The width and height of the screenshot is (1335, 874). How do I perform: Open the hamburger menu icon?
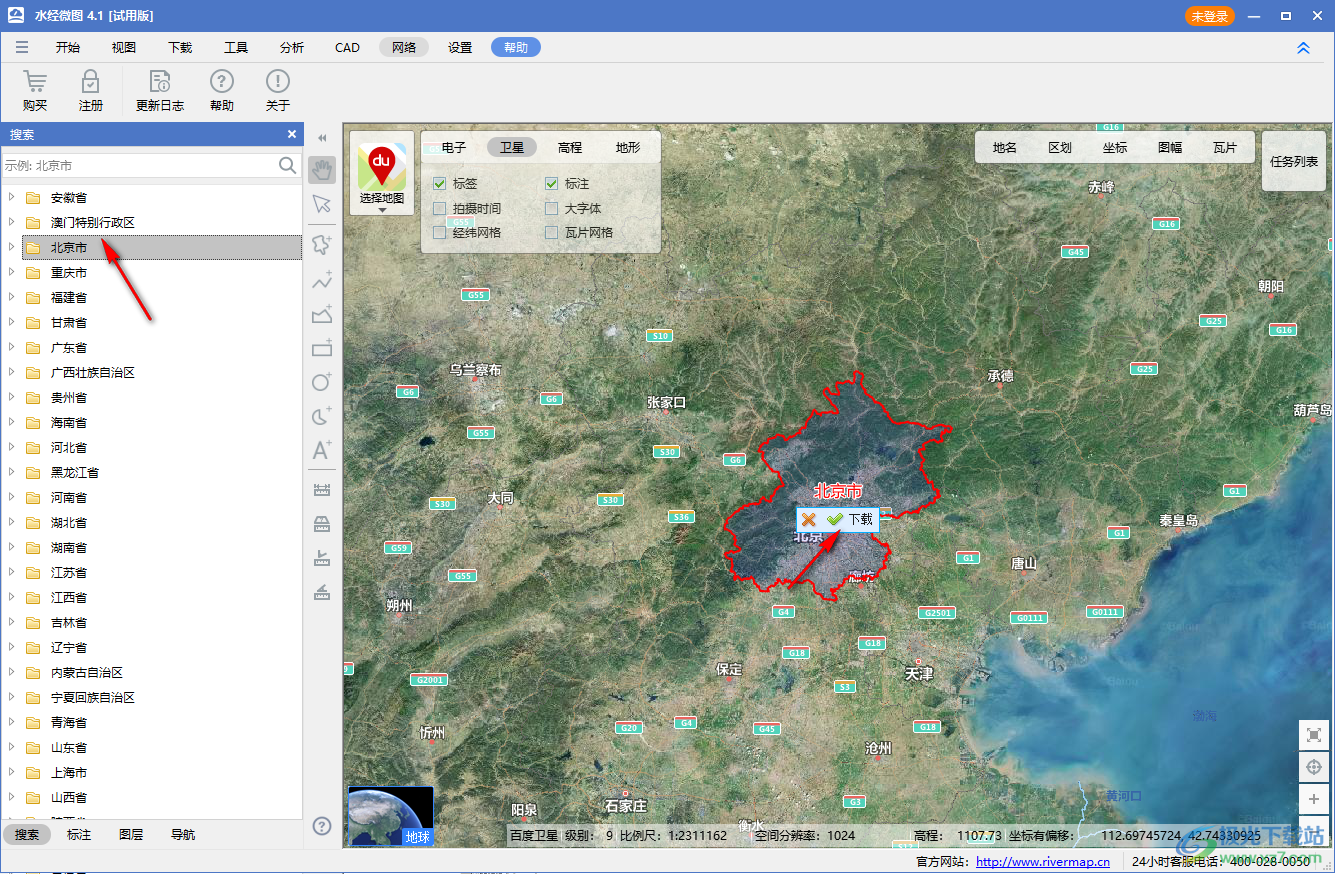coord(22,47)
